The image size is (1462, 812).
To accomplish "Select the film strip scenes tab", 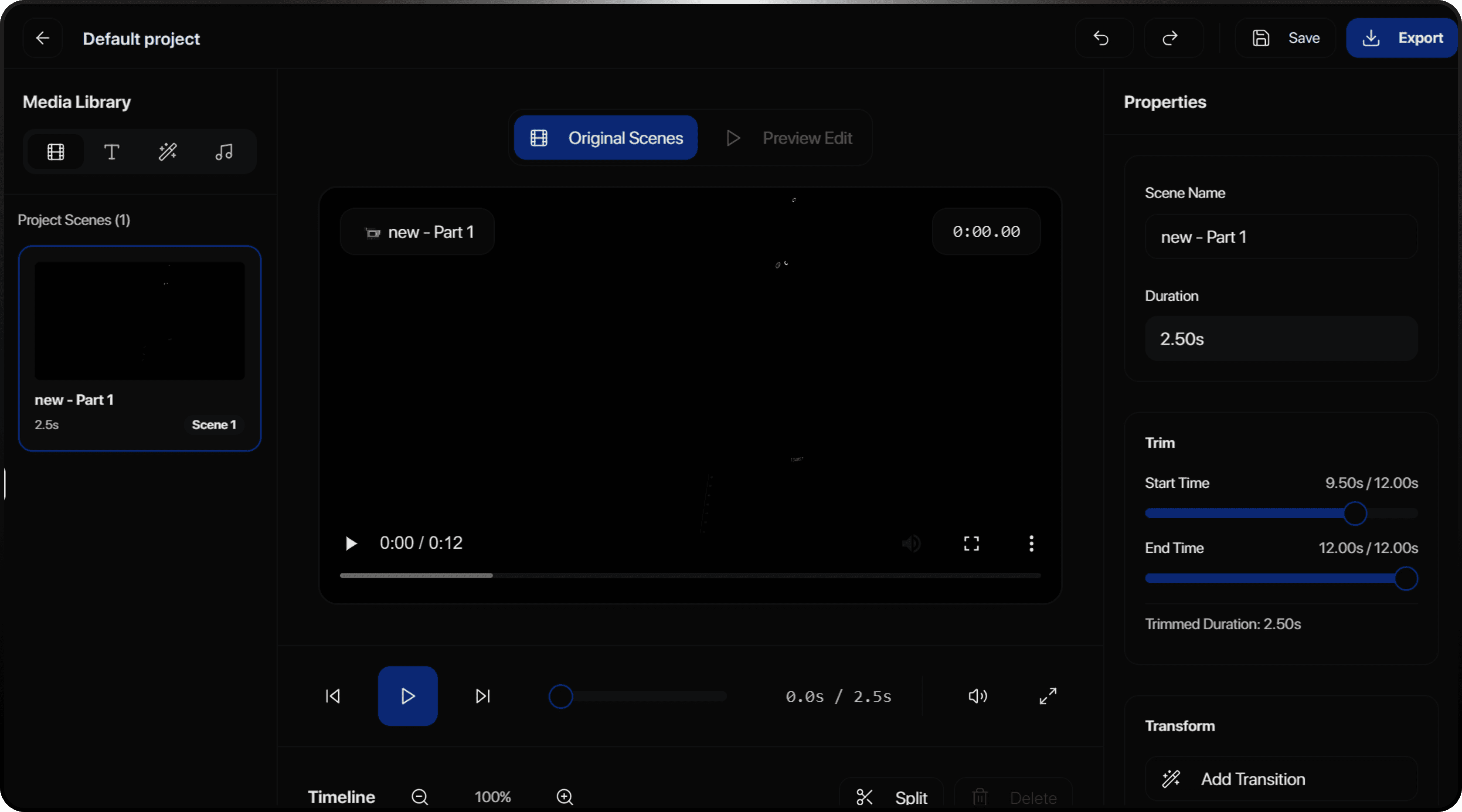I will click(x=56, y=152).
